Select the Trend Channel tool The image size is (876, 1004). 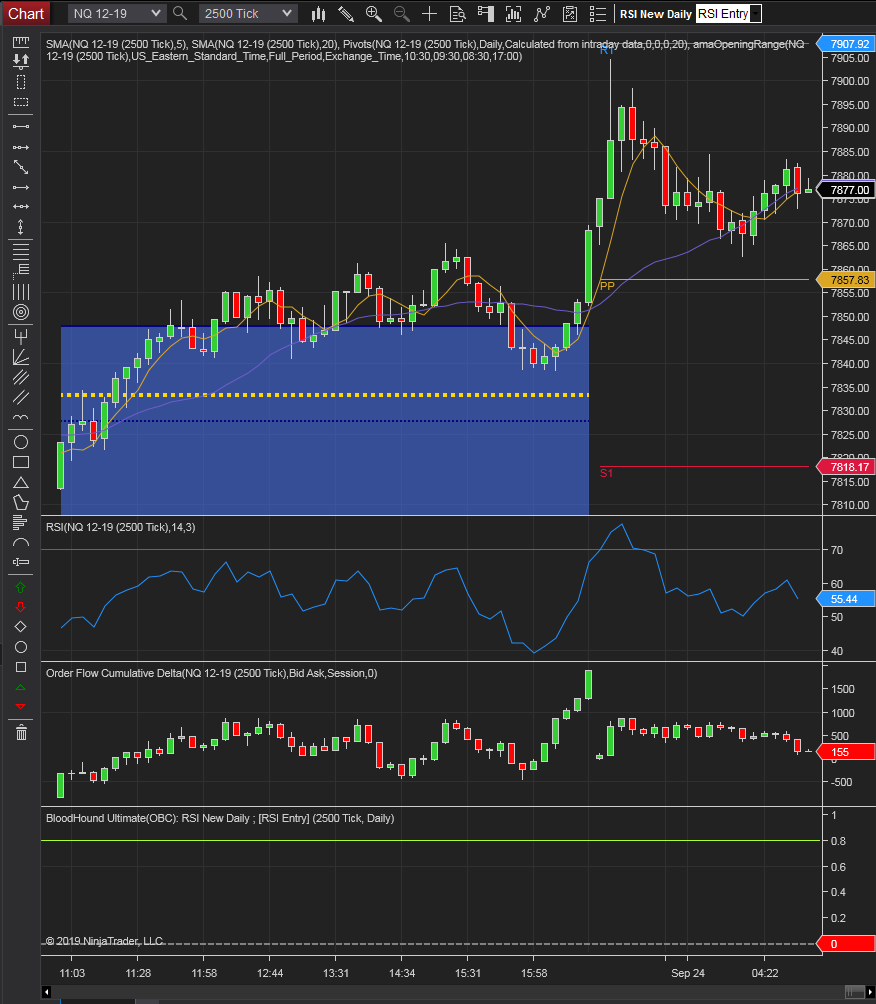pos(20,398)
